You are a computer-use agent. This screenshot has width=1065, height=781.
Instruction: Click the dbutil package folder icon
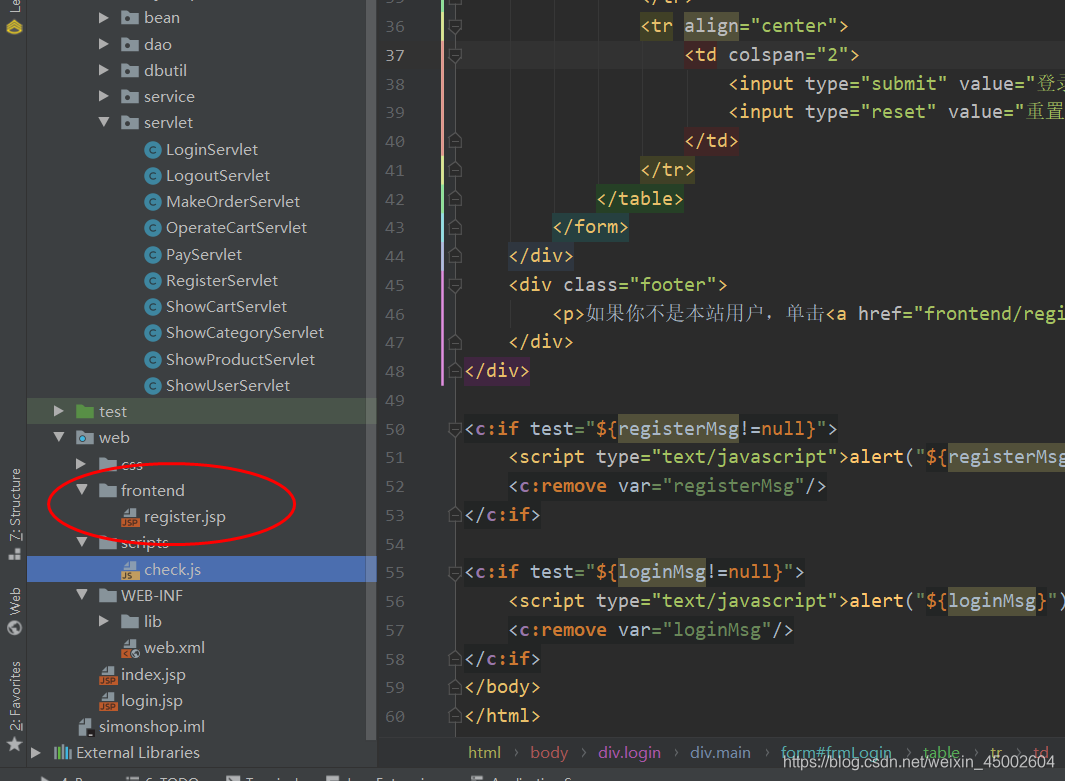[130, 71]
